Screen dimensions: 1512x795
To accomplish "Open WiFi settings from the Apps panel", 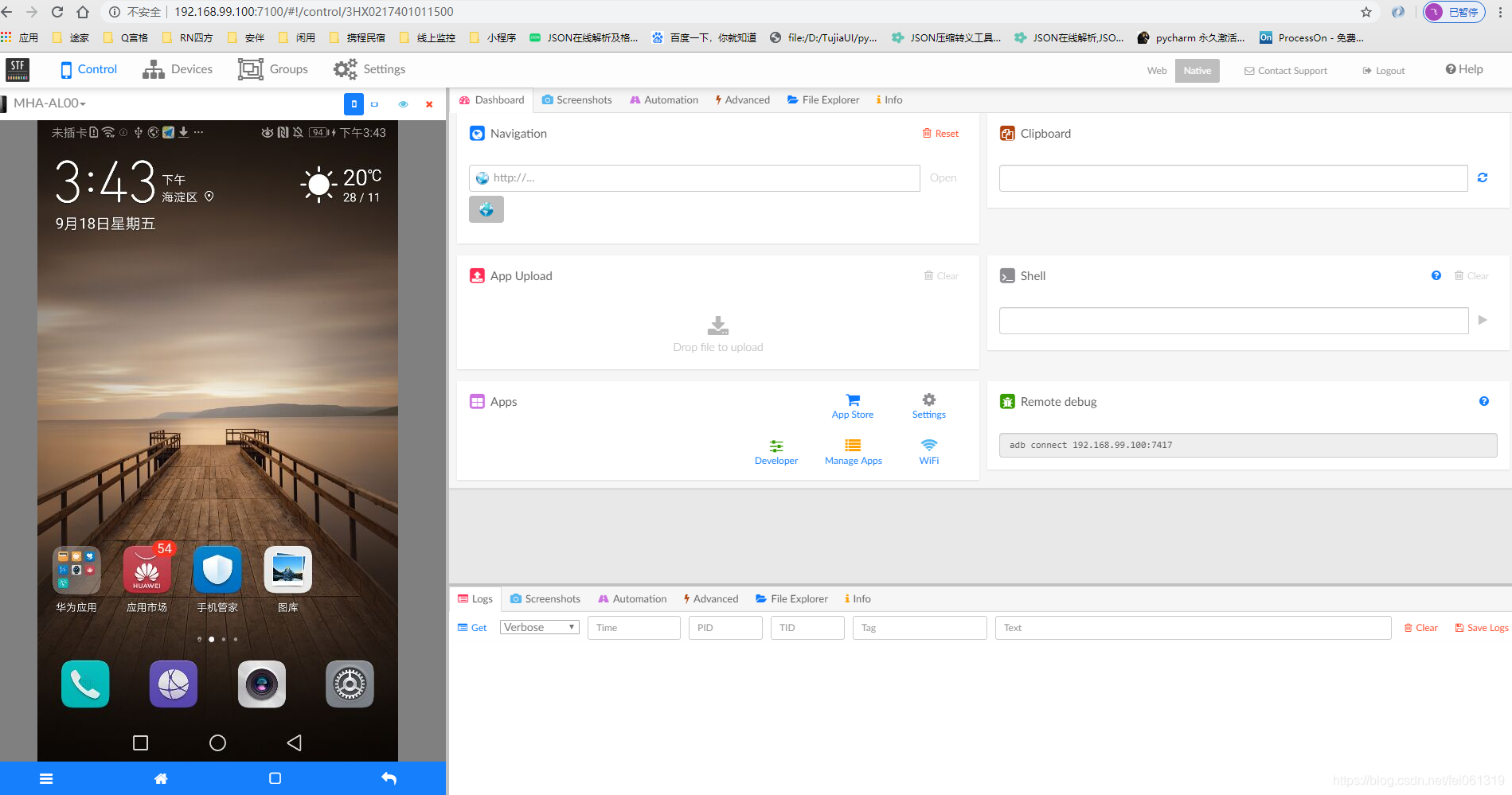I will tap(928, 450).
